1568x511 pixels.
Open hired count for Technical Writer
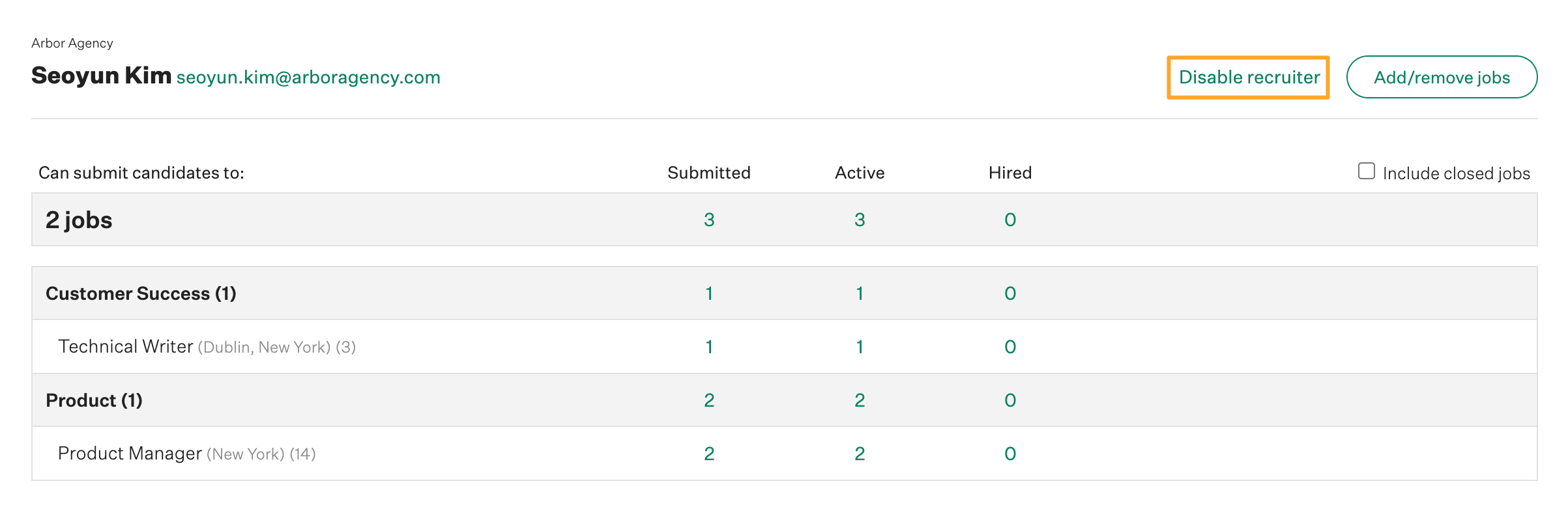tap(1010, 347)
